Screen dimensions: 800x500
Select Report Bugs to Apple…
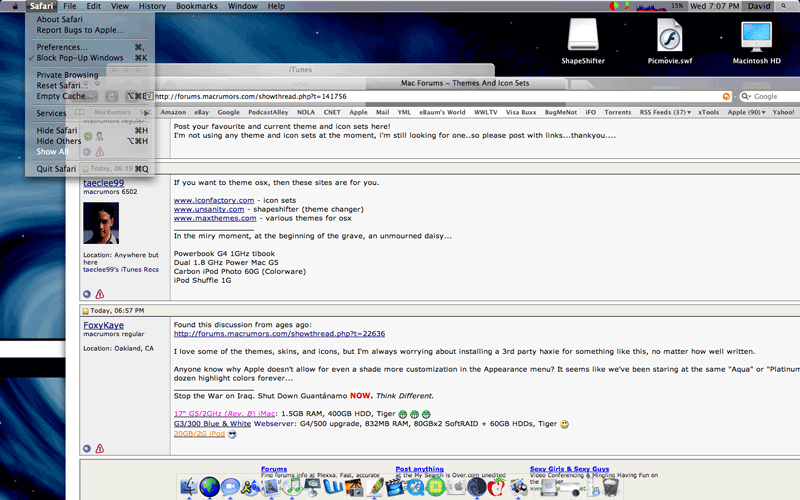90,30
